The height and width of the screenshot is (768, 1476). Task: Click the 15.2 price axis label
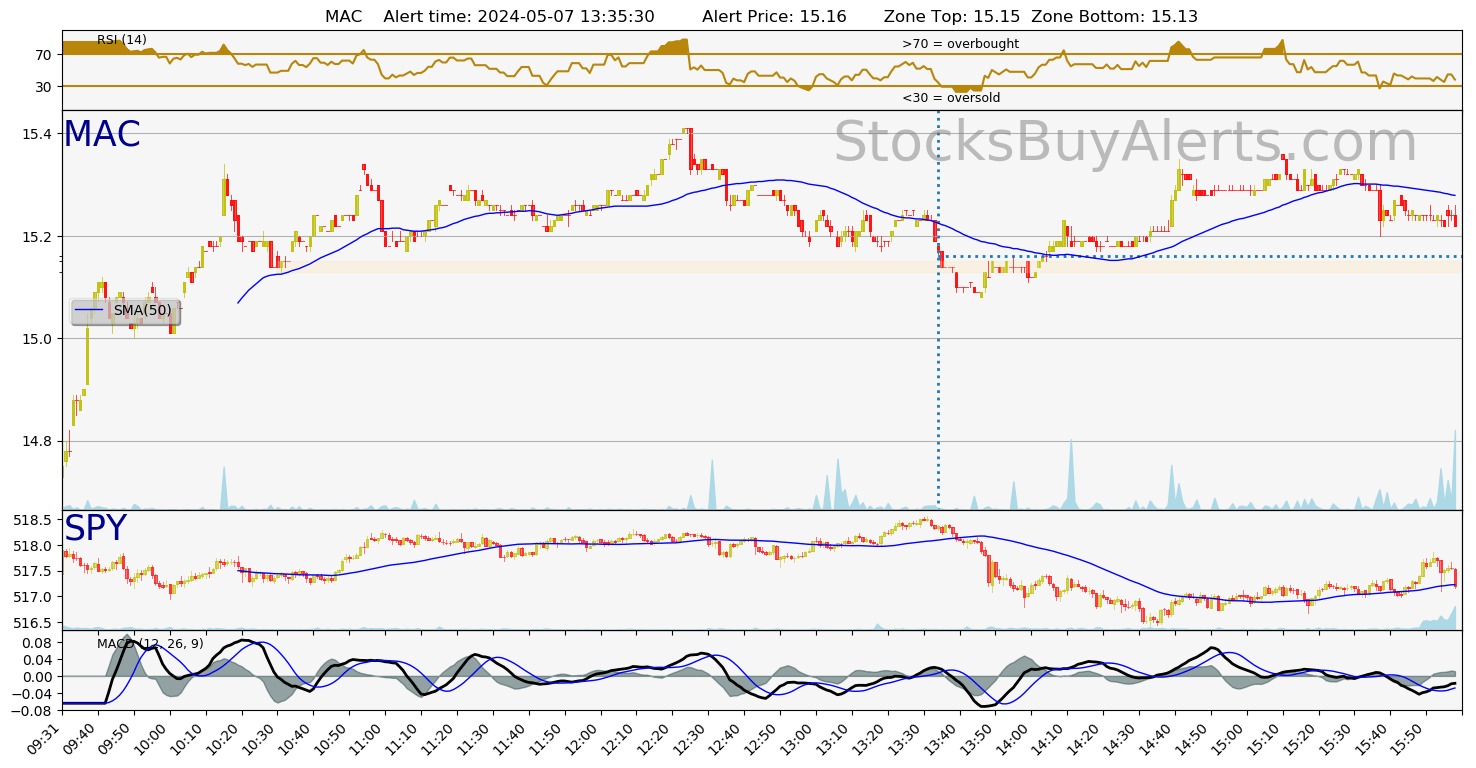[38, 237]
